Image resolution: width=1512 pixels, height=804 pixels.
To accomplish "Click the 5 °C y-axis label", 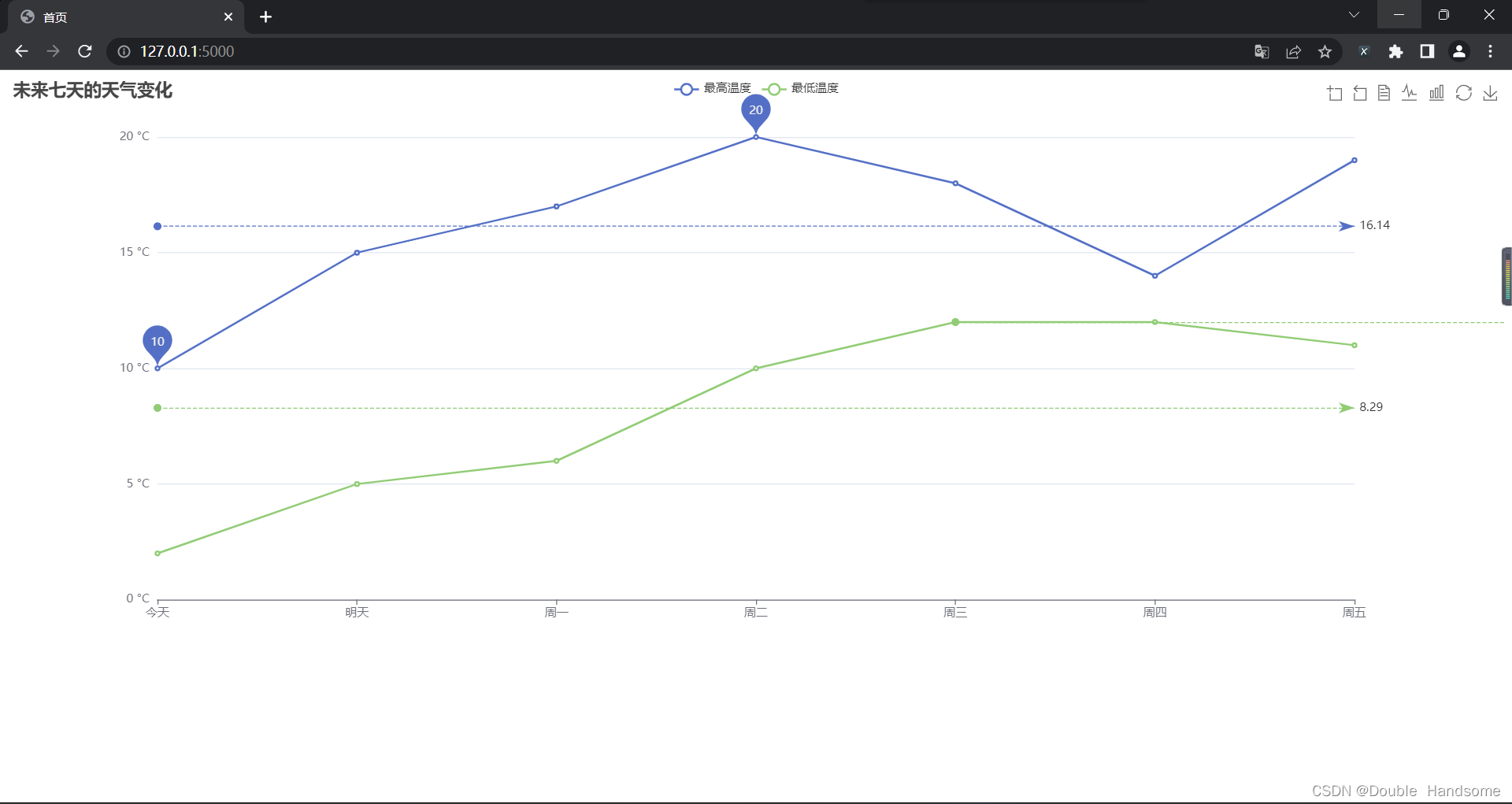I will pyautogui.click(x=138, y=484).
